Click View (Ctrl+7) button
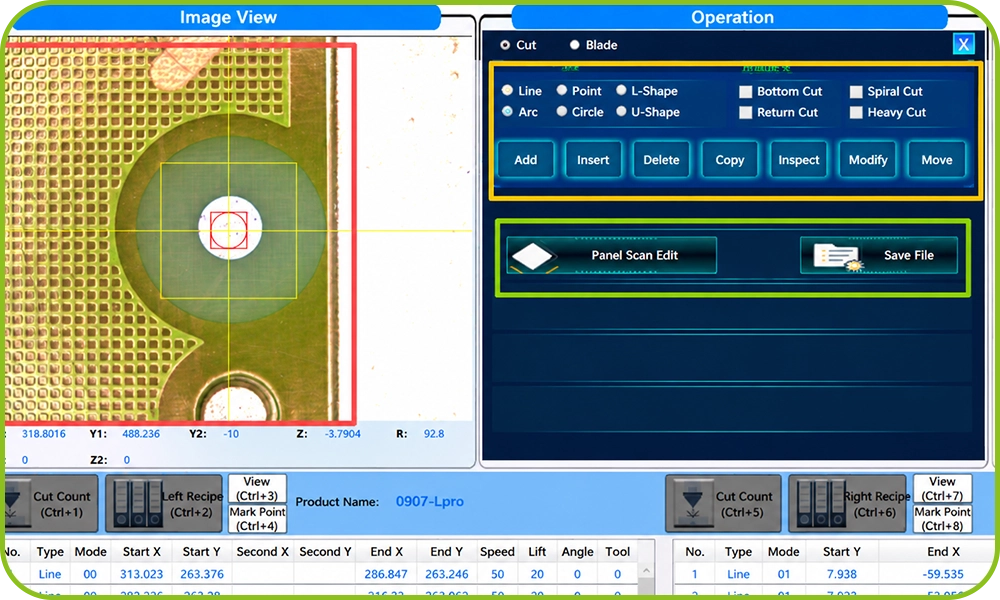1000x600 pixels. (942, 488)
